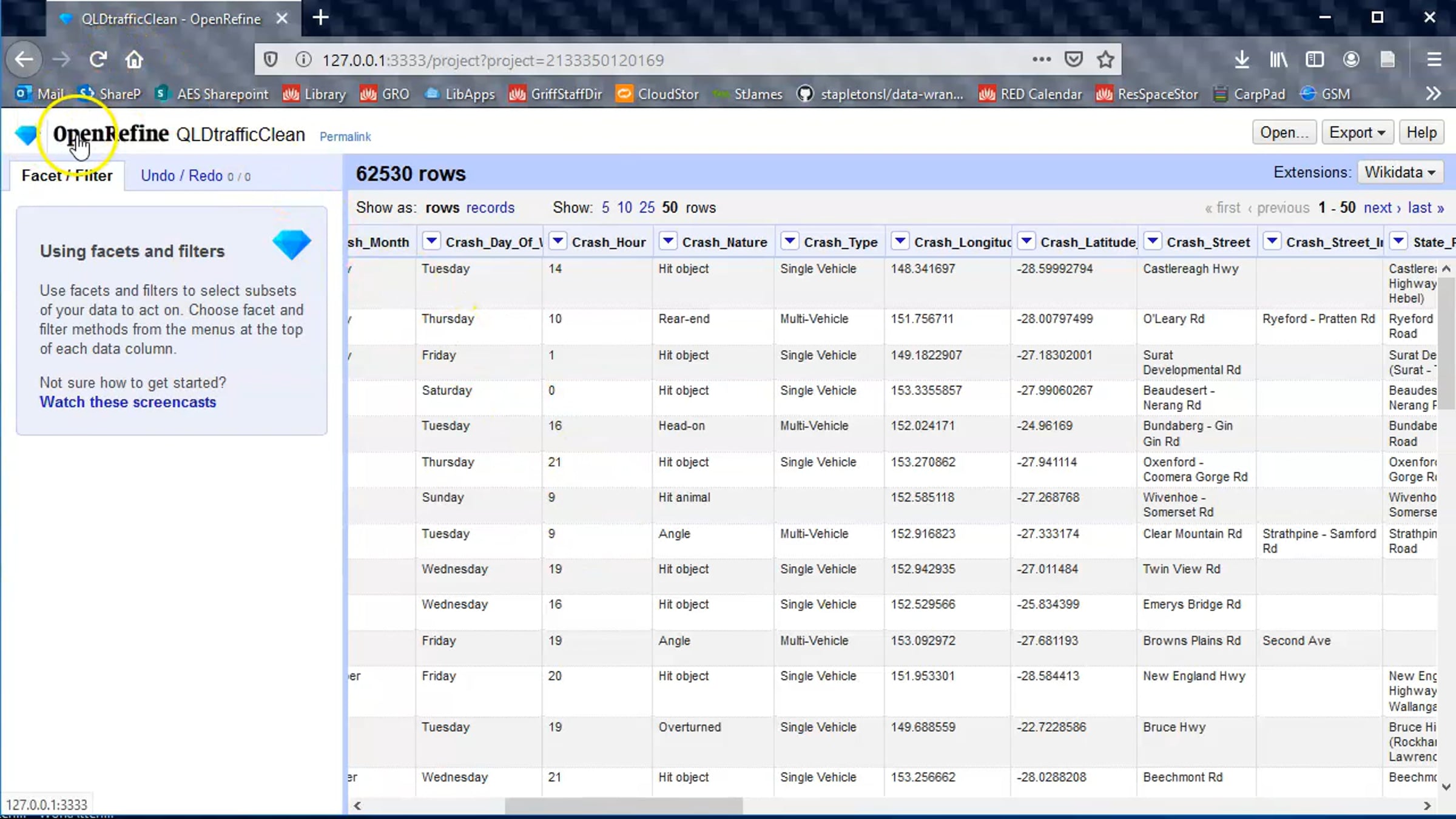Switch view to records mode
The height and width of the screenshot is (819, 1456).
(x=490, y=207)
